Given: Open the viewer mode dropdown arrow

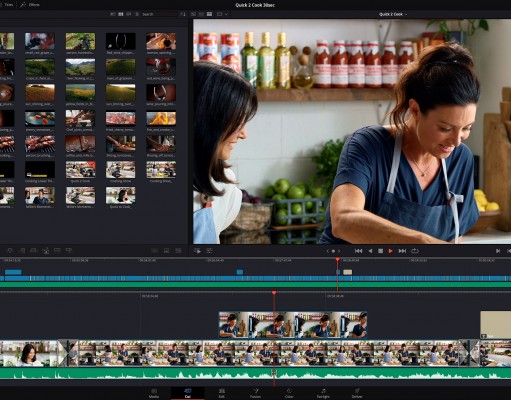Looking at the screenshot, I should click(x=226, y=14).
